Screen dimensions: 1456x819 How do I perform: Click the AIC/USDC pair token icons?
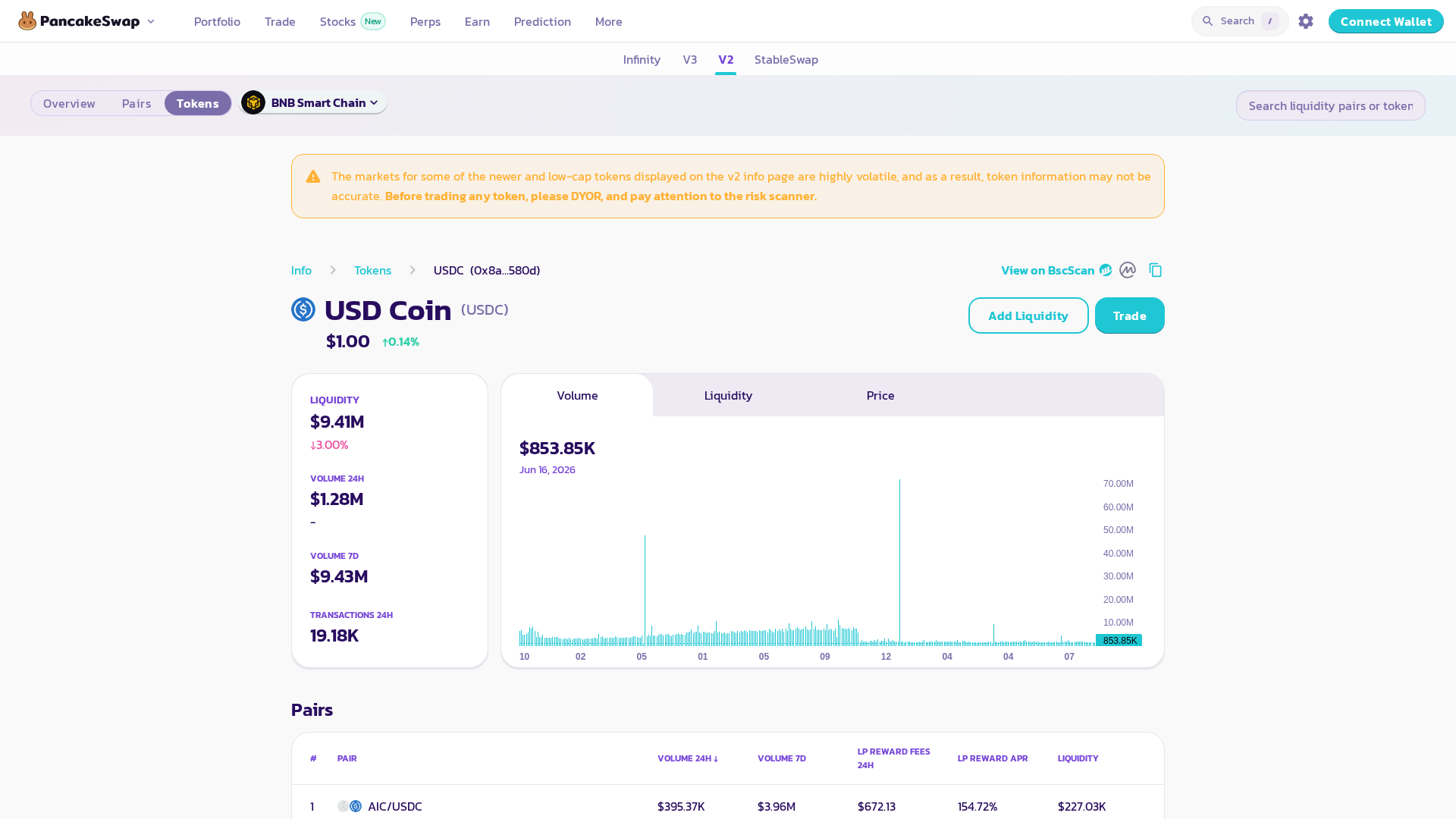(350, 806)
